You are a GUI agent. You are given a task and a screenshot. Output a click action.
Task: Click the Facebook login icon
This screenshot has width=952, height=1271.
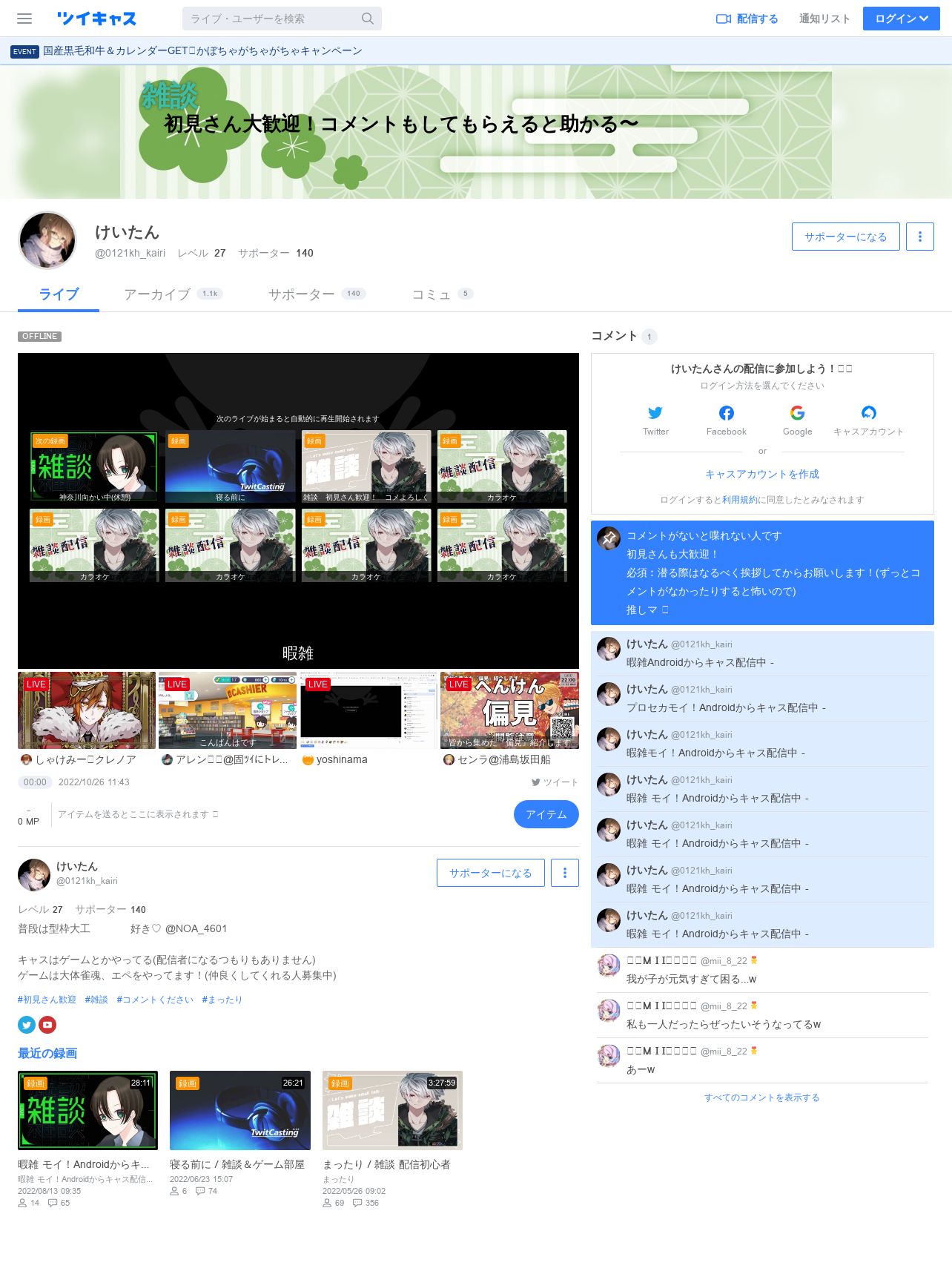(x=727, y=413)
